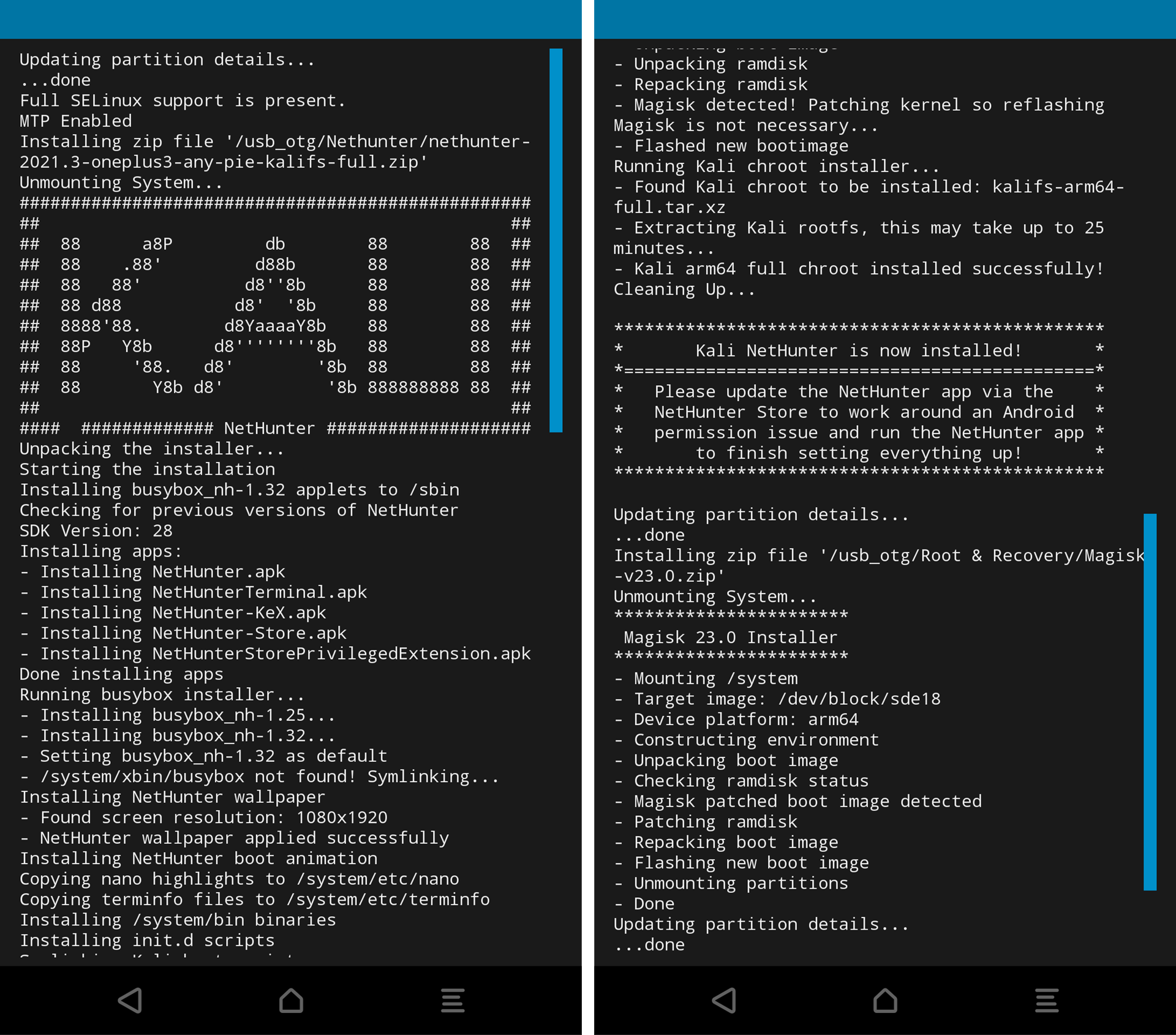Open the log menu icon on the Magisk install screen

point(1047,1000)
